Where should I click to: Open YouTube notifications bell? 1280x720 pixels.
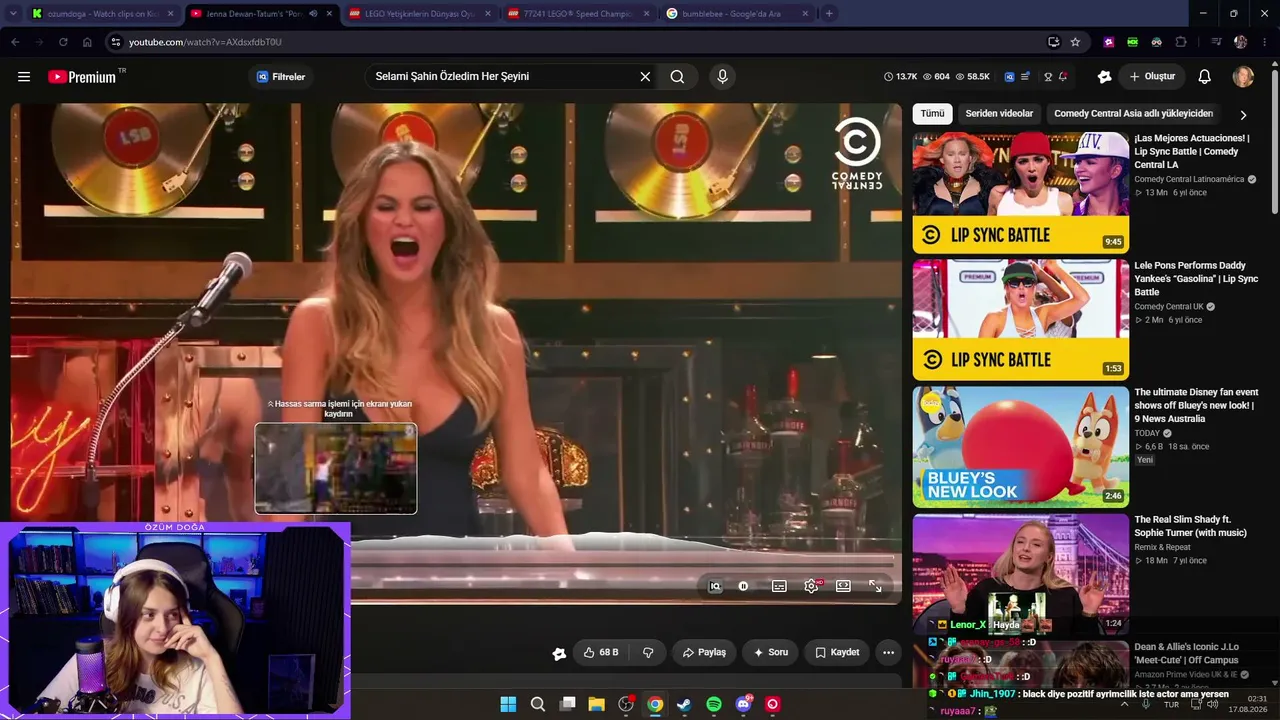[x=1205, y=77]
